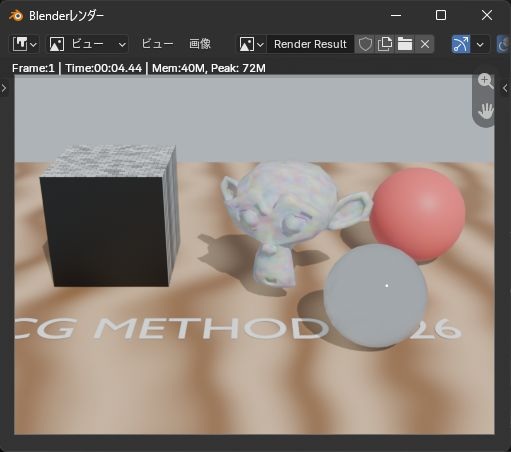Click the rendered cube in image
This screenshot has height=452, width=511.
(x=110, y=216)
